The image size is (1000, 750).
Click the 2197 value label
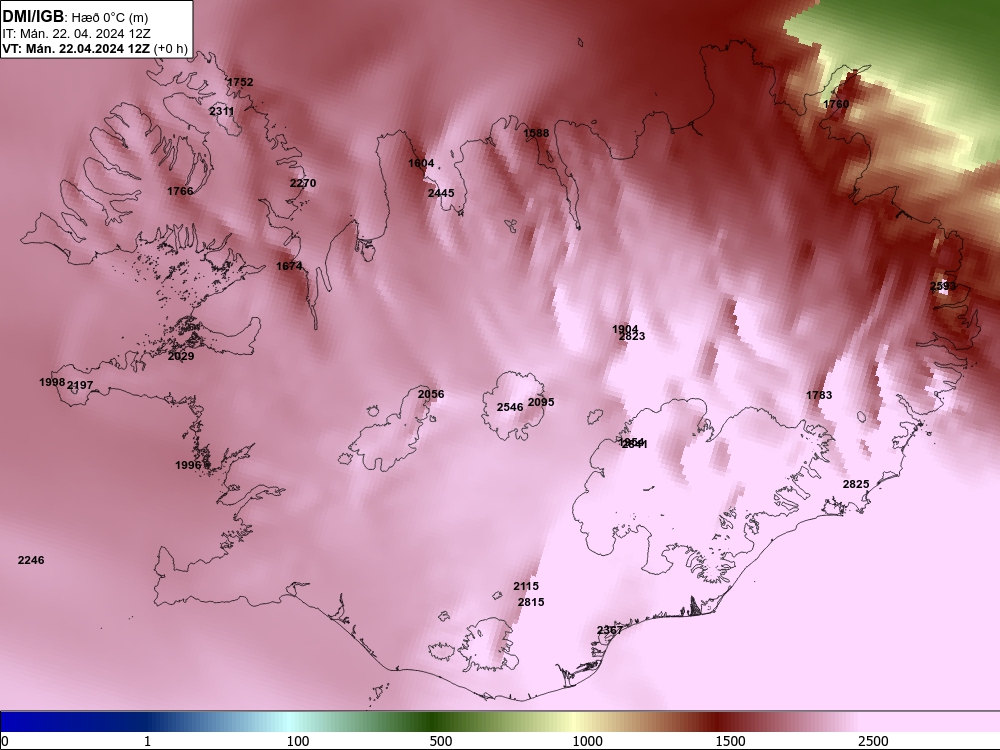click(x=80, y=385)
